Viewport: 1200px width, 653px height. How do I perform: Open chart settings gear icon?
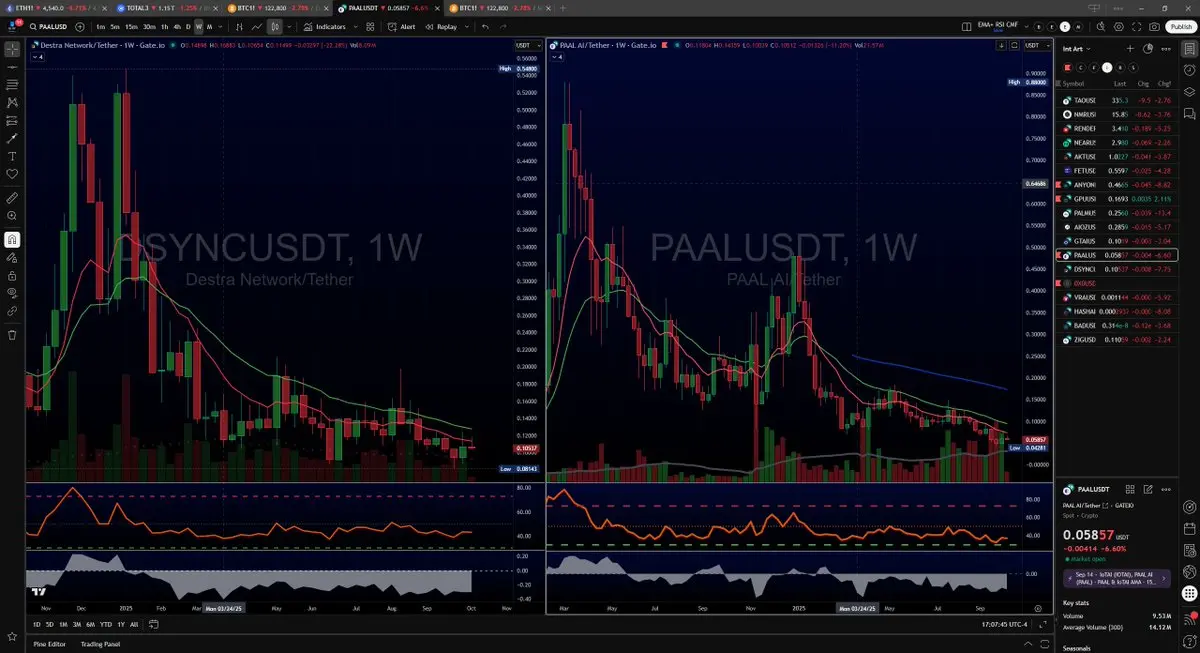tap(1119, 26)
